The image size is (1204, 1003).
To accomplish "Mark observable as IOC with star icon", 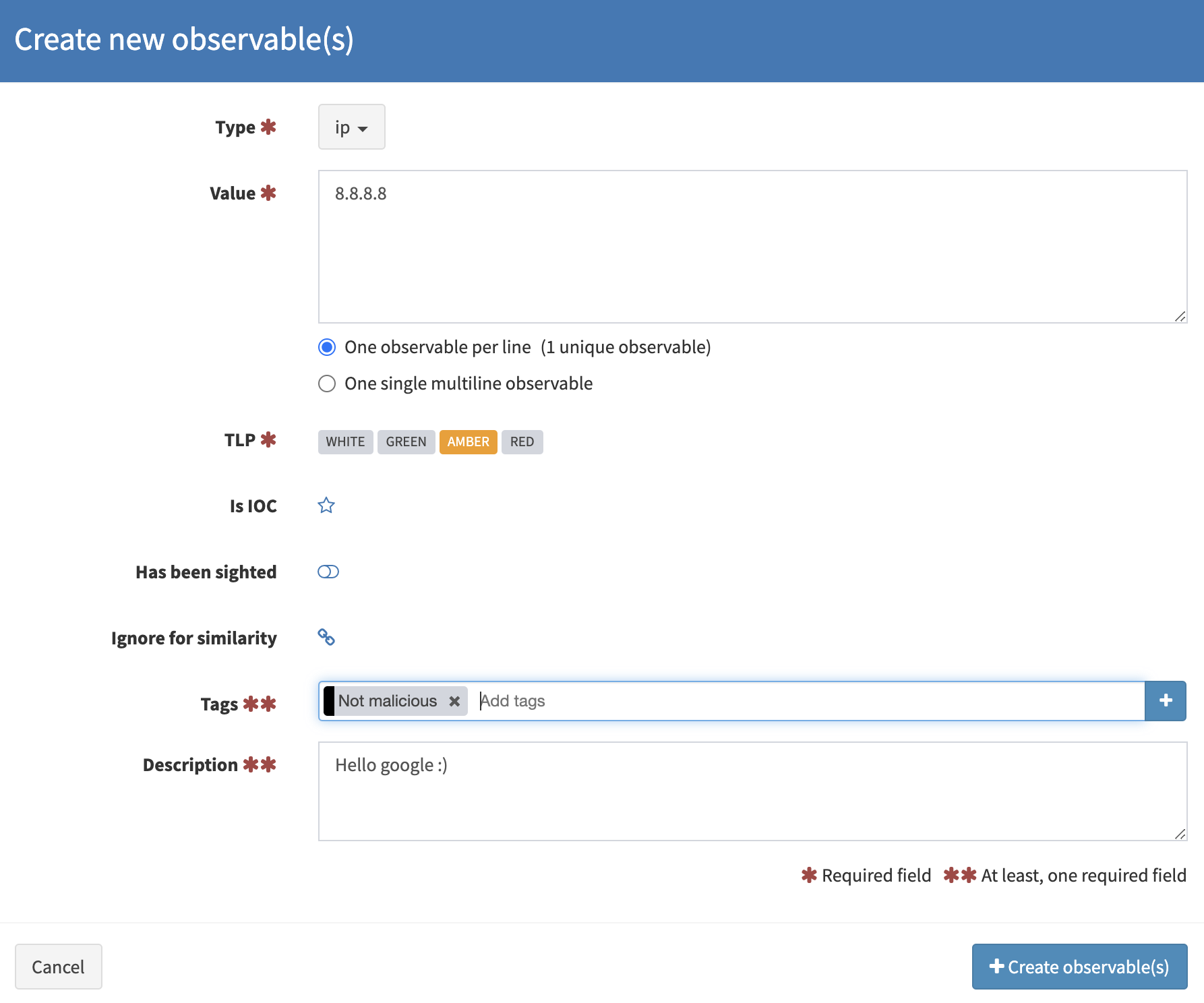I will tap(326, 505).
